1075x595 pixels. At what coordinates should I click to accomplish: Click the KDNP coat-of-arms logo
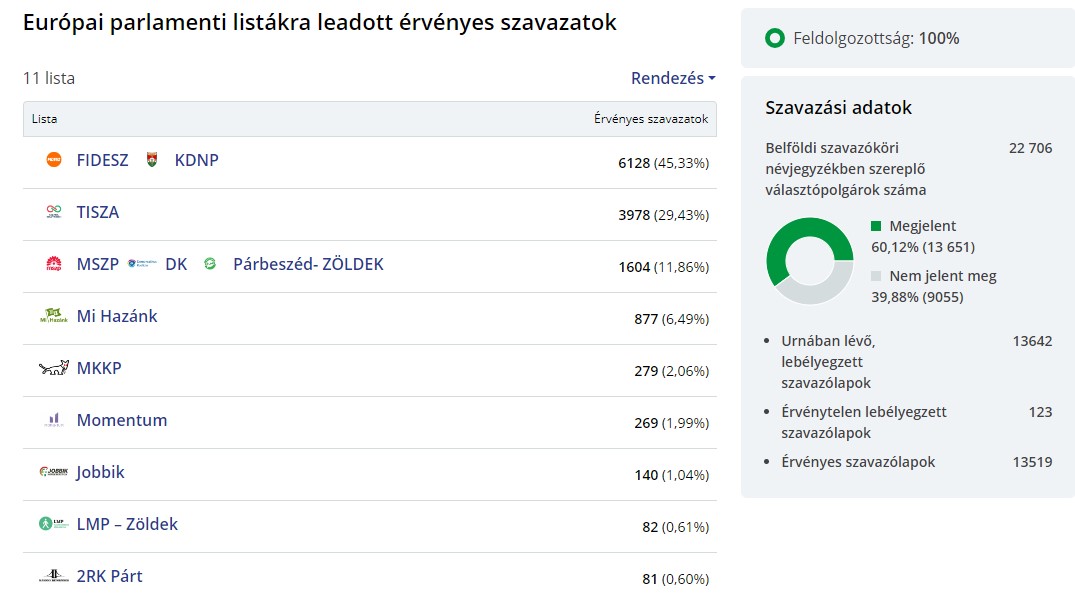coord(152,160)
